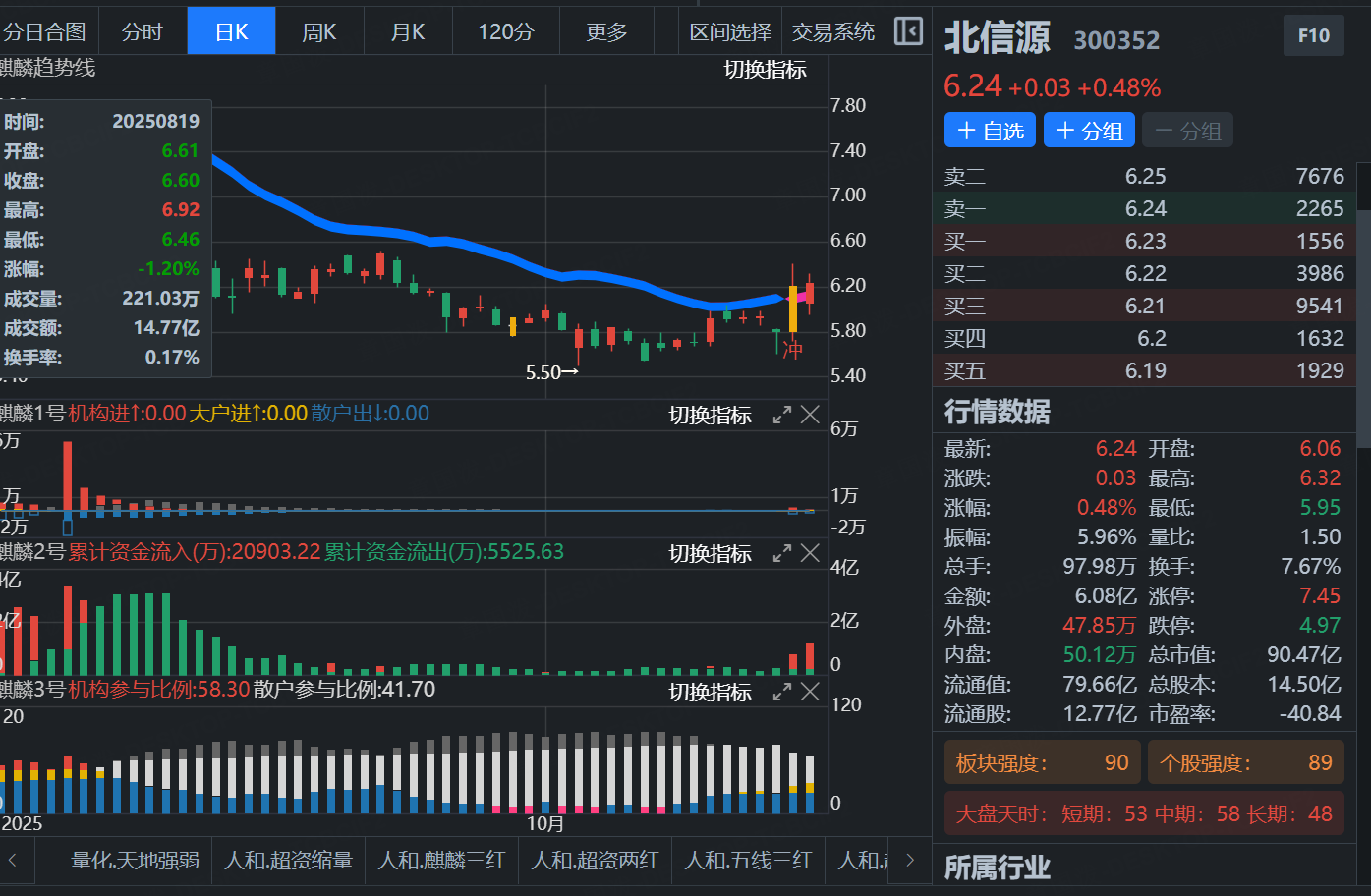Select the 人和.麒麟三红 indicator template
This screenshot has width=1371, height=896.
(442, 861)
